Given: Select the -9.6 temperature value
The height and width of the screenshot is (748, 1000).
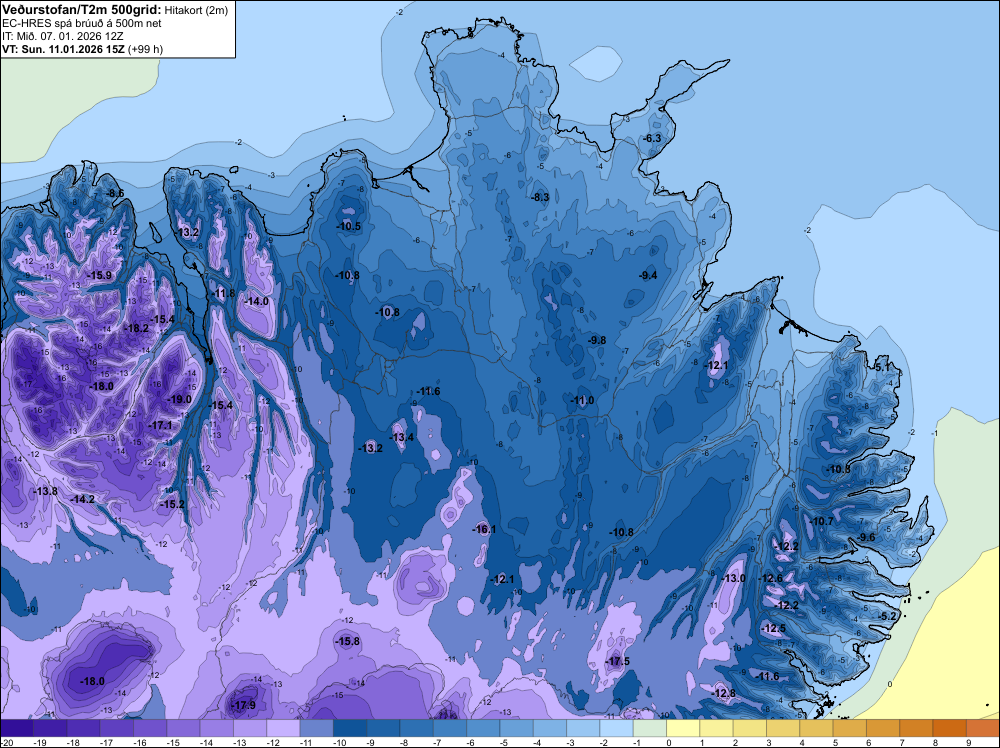Looking at the screenshot, I should [867, 537].
